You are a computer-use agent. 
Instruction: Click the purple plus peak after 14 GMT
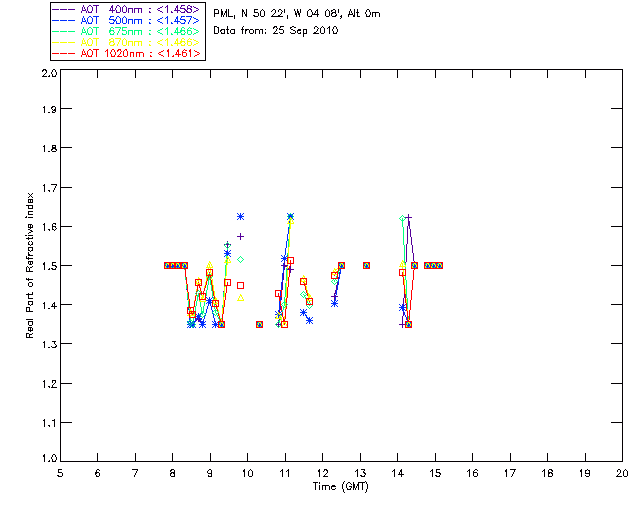click(408, 217)
